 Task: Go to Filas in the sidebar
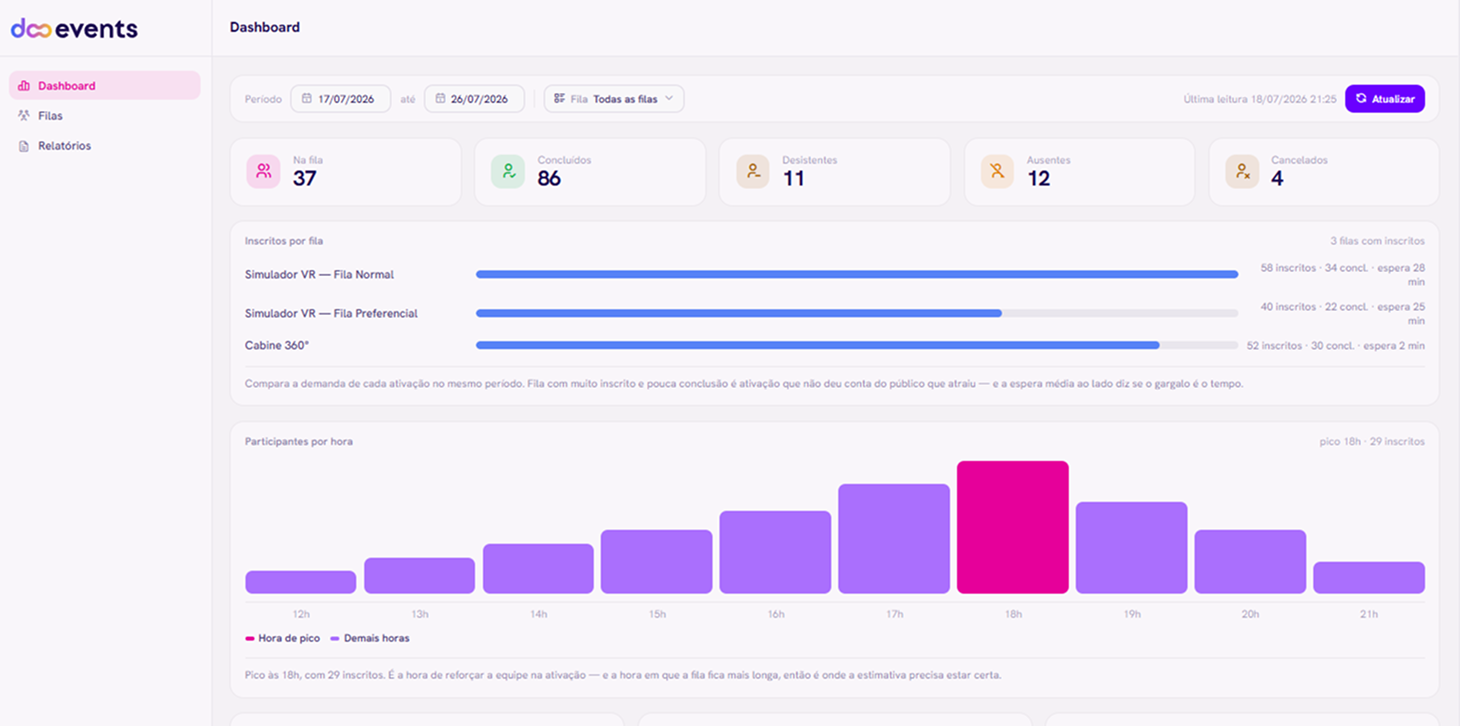(x=105, y=116)
